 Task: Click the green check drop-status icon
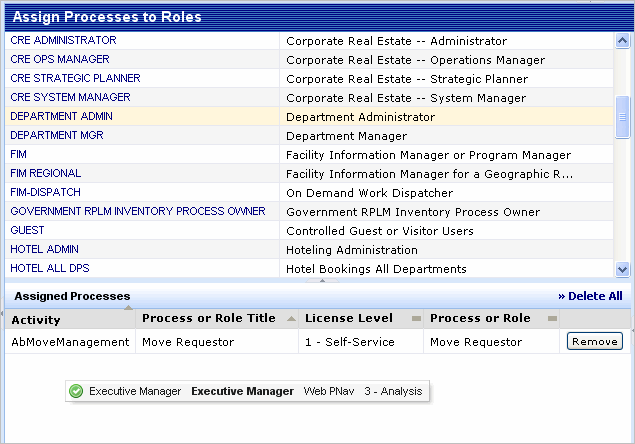pos(76,391)
